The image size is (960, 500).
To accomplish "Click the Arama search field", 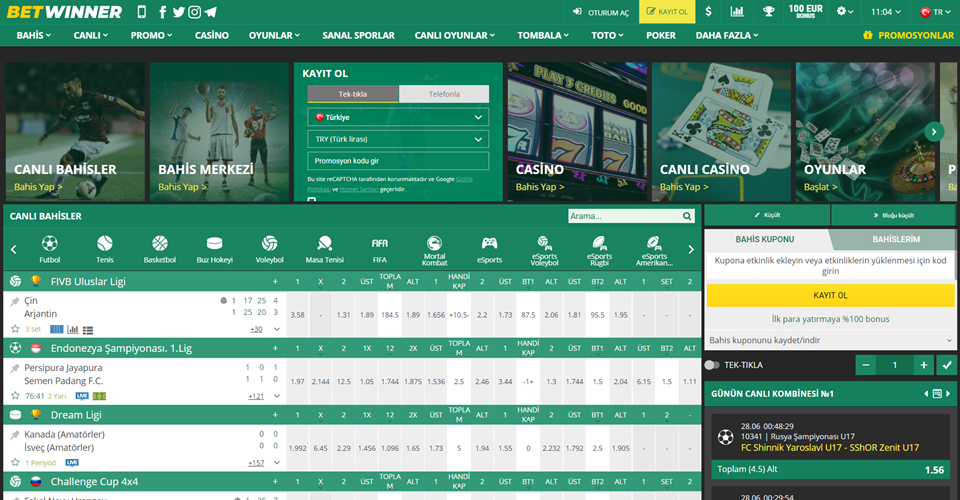I will click(624, 216).
